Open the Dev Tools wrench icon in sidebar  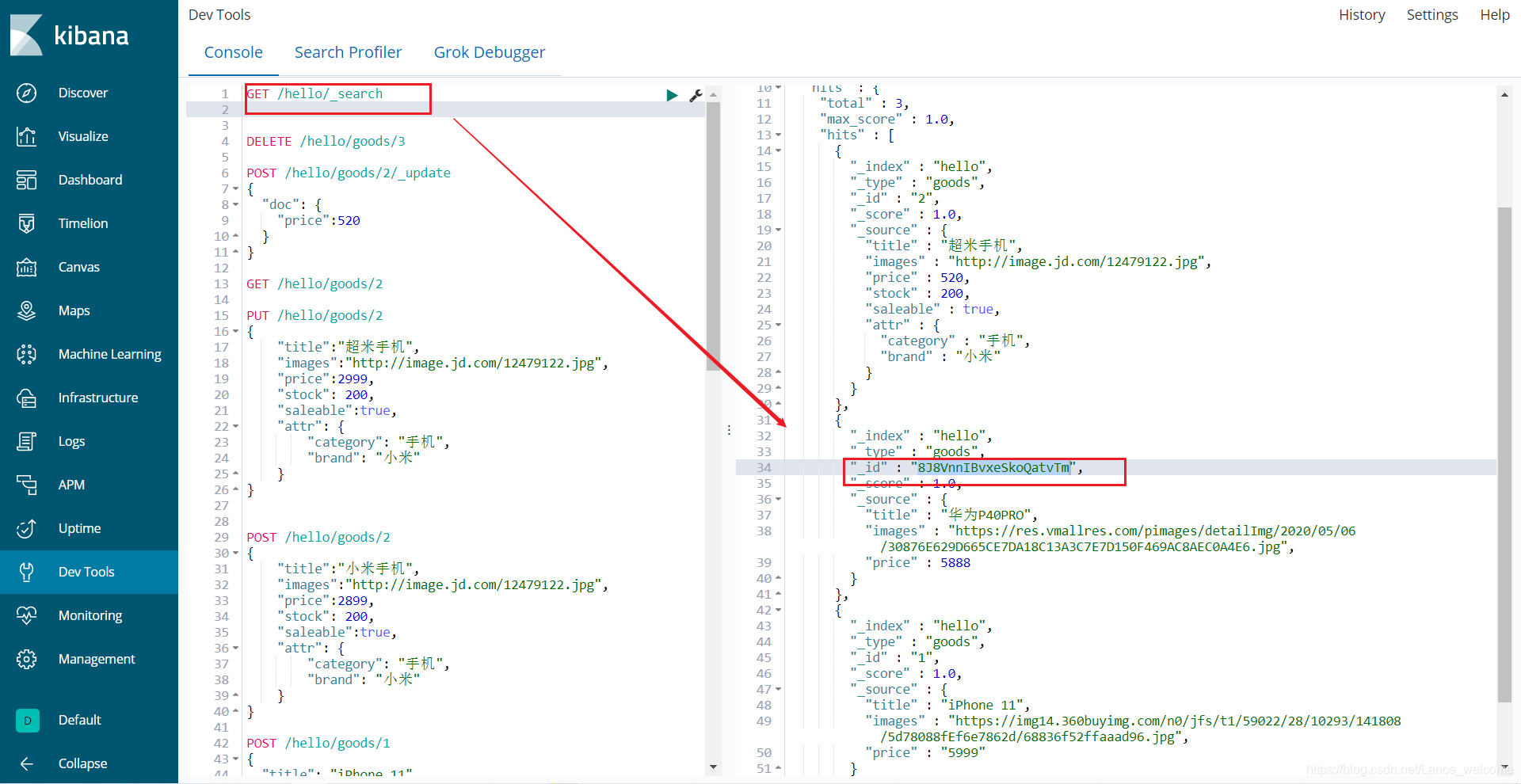(x=26, y=572)
